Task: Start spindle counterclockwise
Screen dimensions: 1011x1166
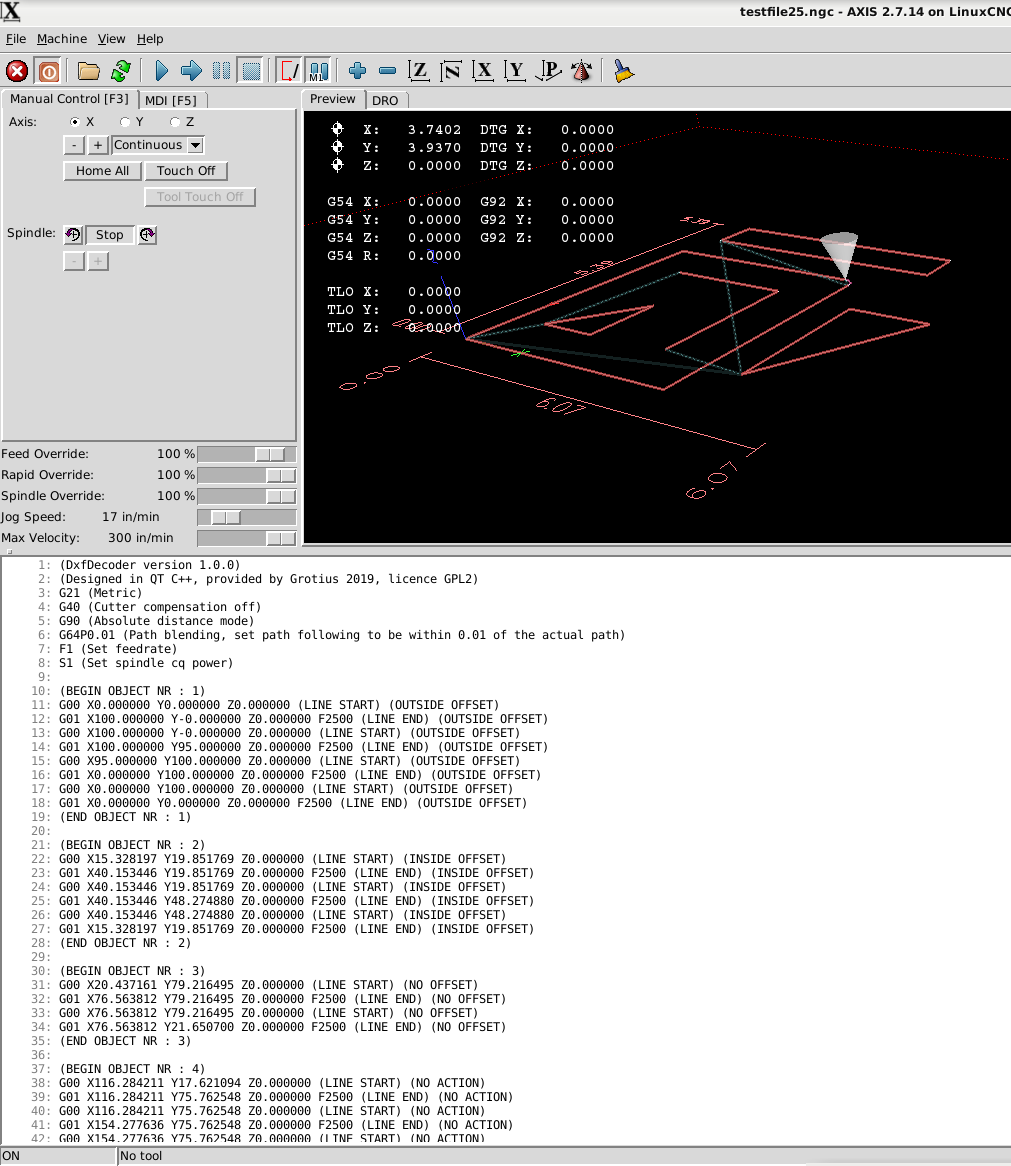Action: click(x=73, y=235)
